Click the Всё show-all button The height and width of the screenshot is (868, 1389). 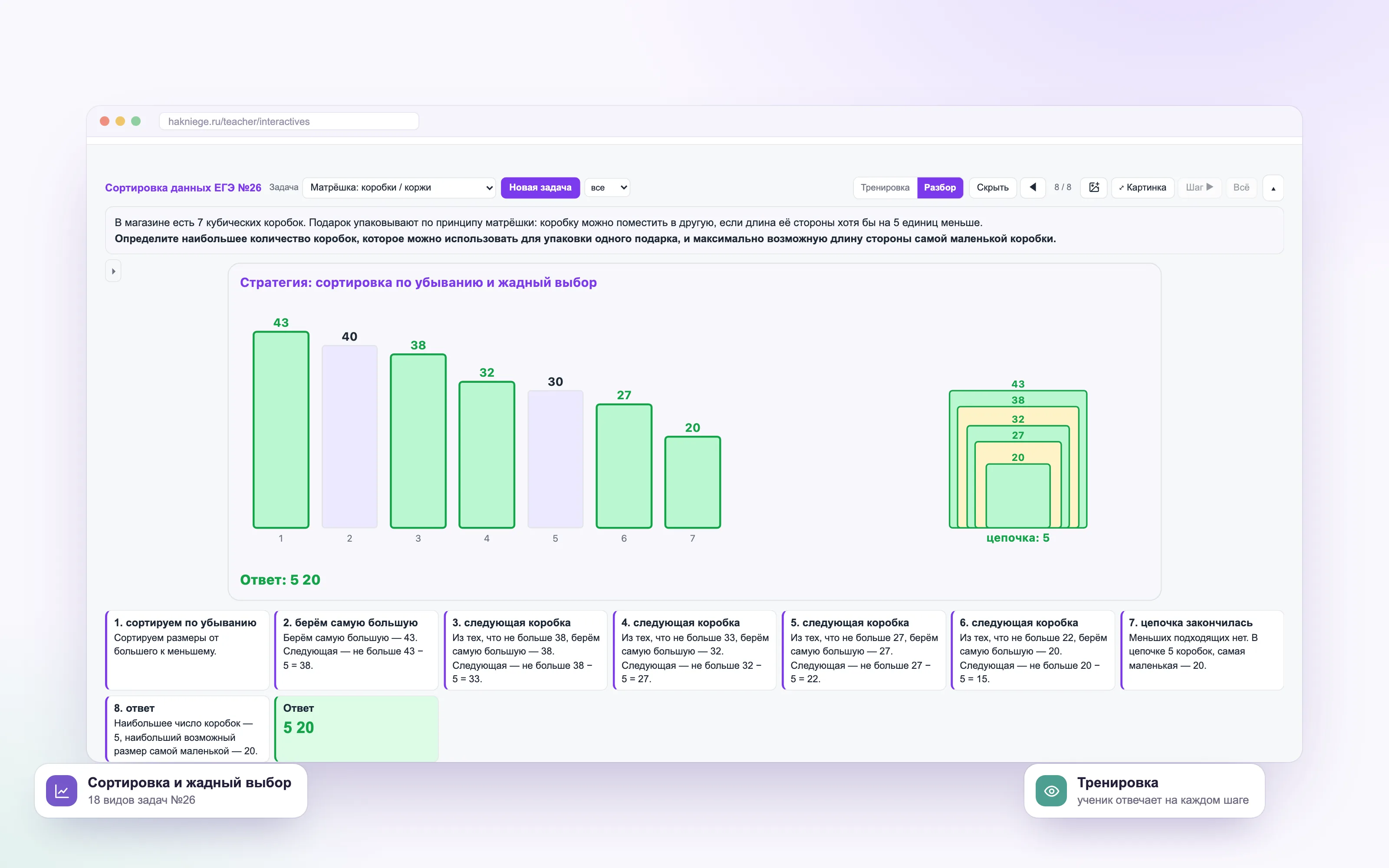[x=1241, y=187]
